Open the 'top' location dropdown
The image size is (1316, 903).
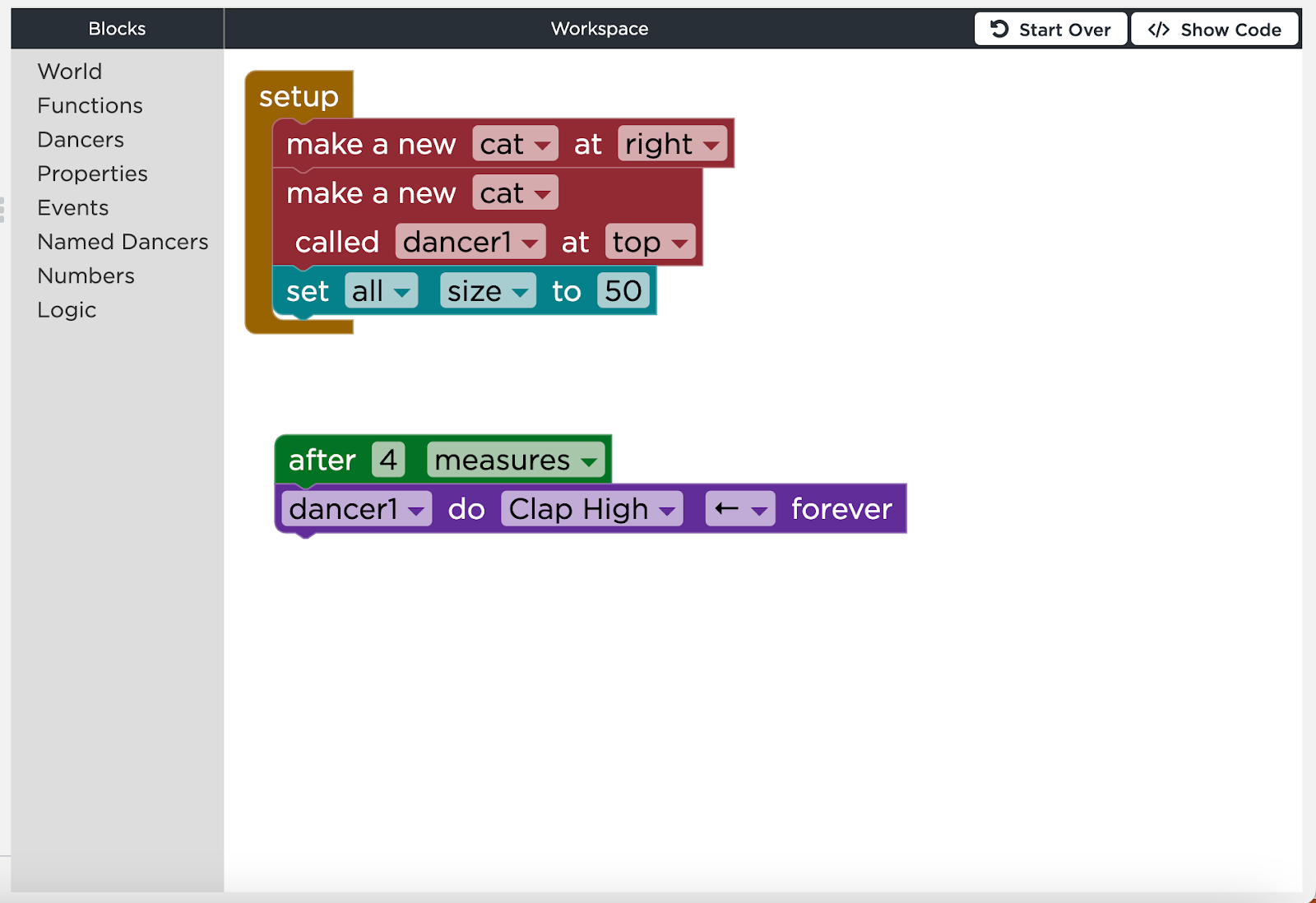point(650,242)
